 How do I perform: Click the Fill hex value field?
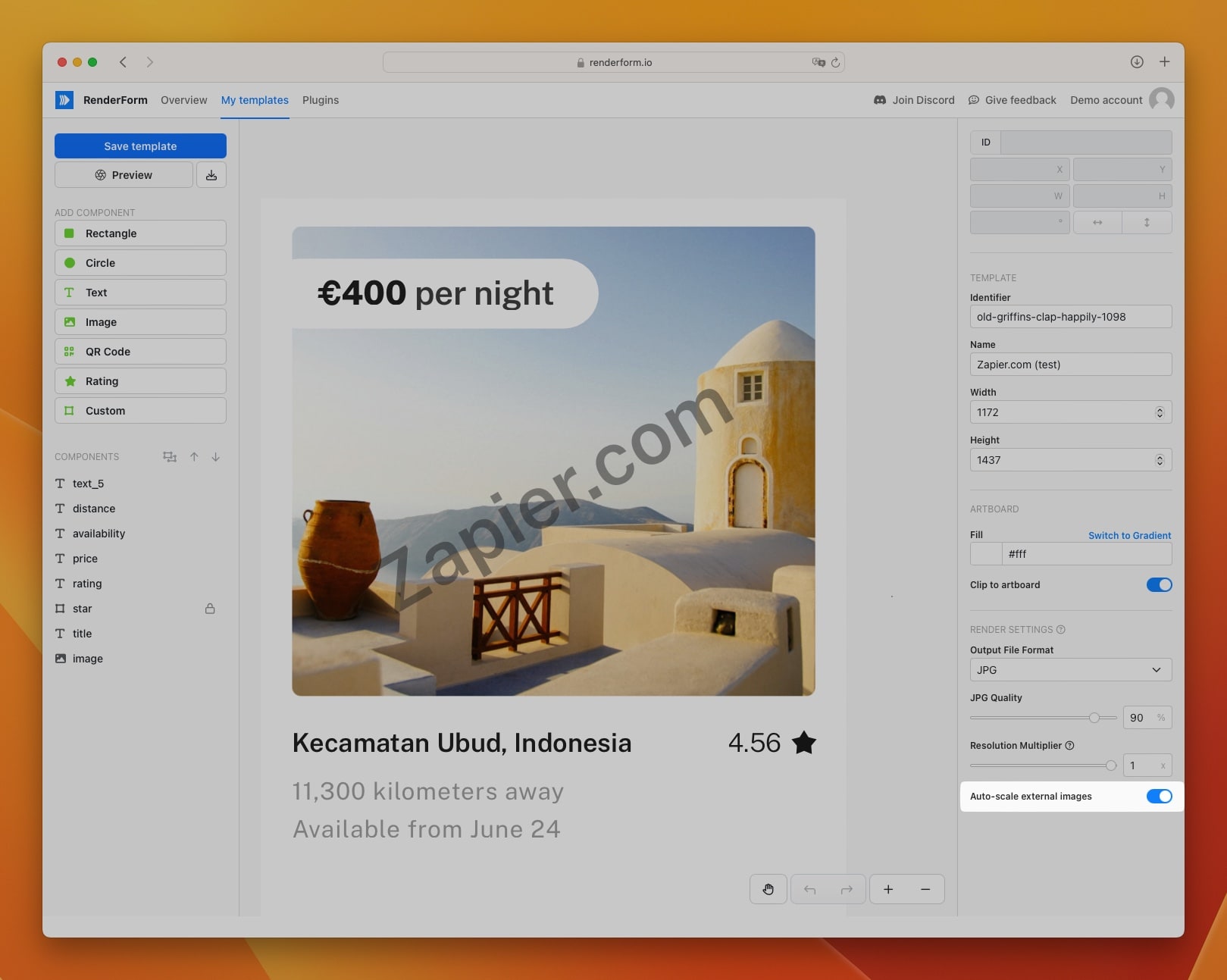point(1087,554)
